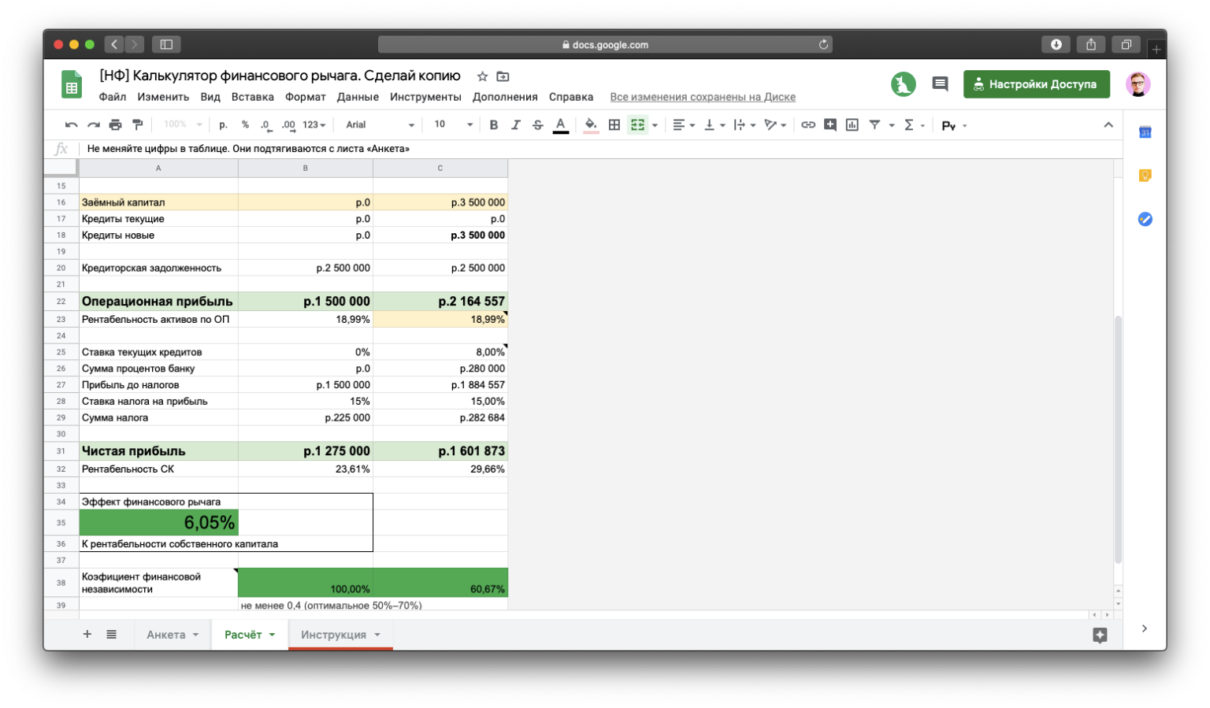Screen dimensions: 1210x708
Task: Open the Arial font dropdown
Action: [x=379, y=125]
